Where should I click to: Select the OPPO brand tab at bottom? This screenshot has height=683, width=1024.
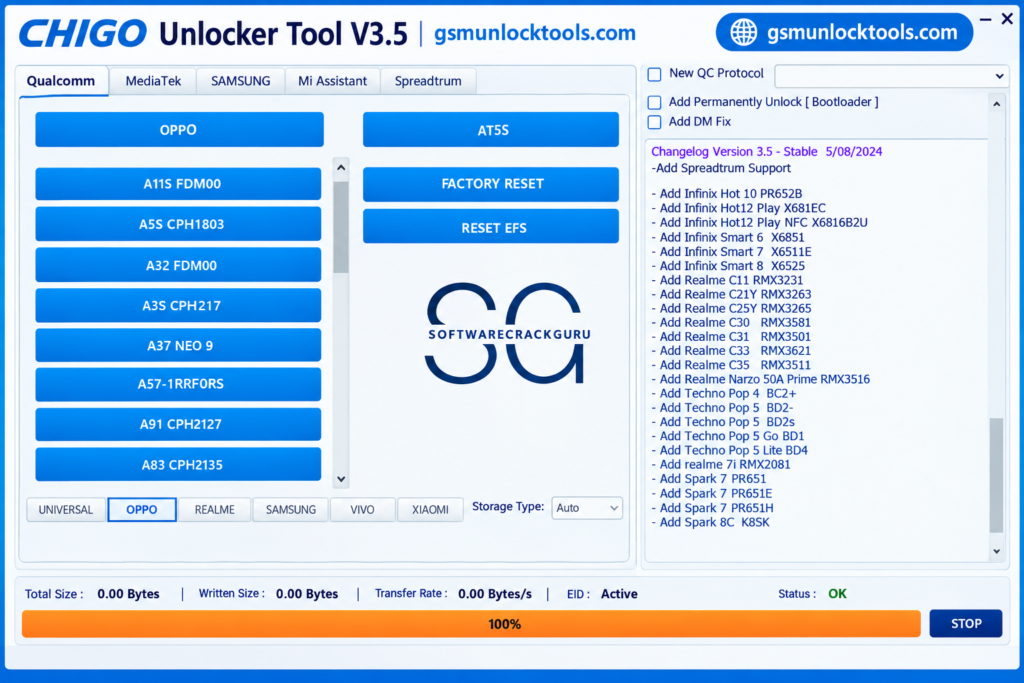point(142,510)
